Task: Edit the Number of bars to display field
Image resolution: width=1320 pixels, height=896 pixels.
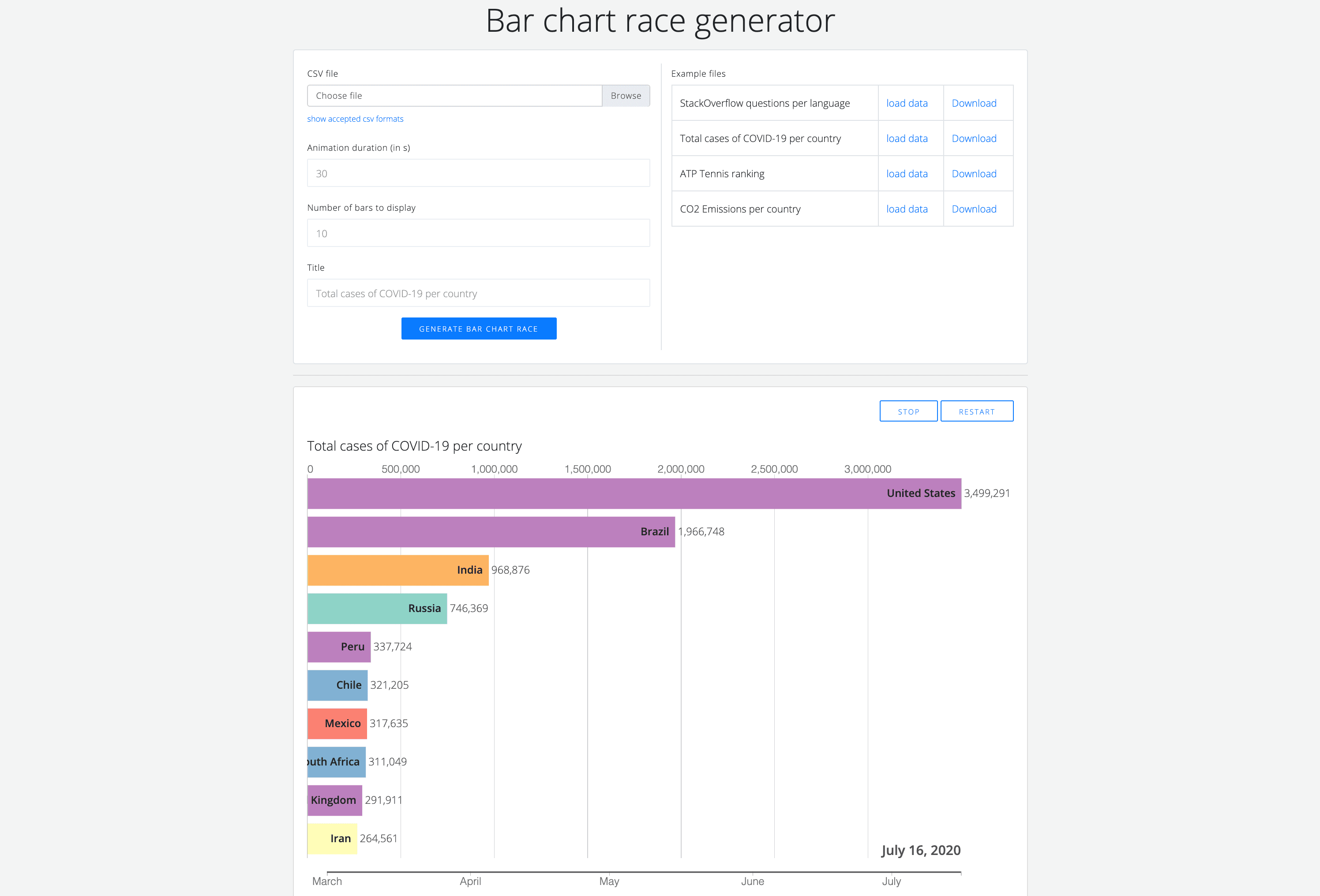Action: (x=478, y=233)
